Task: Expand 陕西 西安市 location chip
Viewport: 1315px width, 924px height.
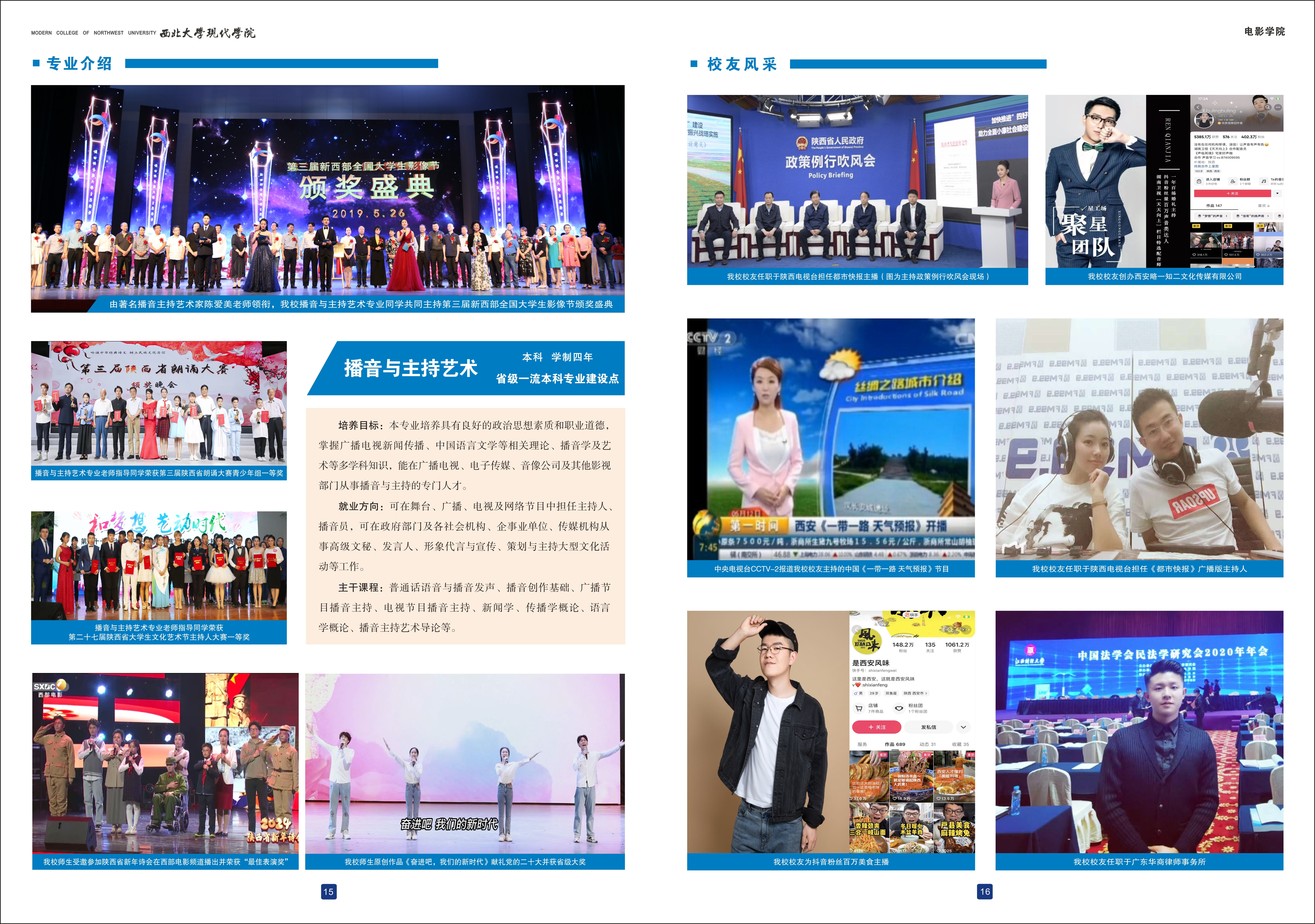Action: pyautogui.click(x=916, y=693)
